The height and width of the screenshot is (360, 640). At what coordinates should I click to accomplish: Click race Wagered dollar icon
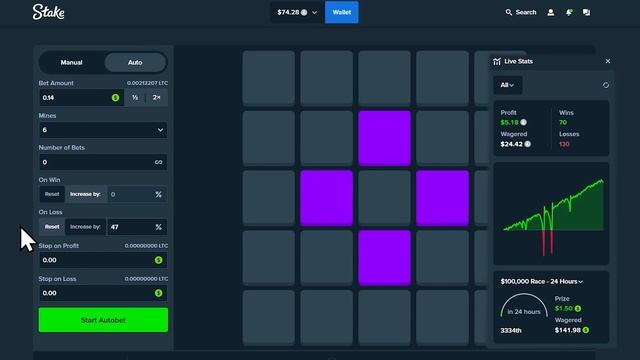point(586,330)
